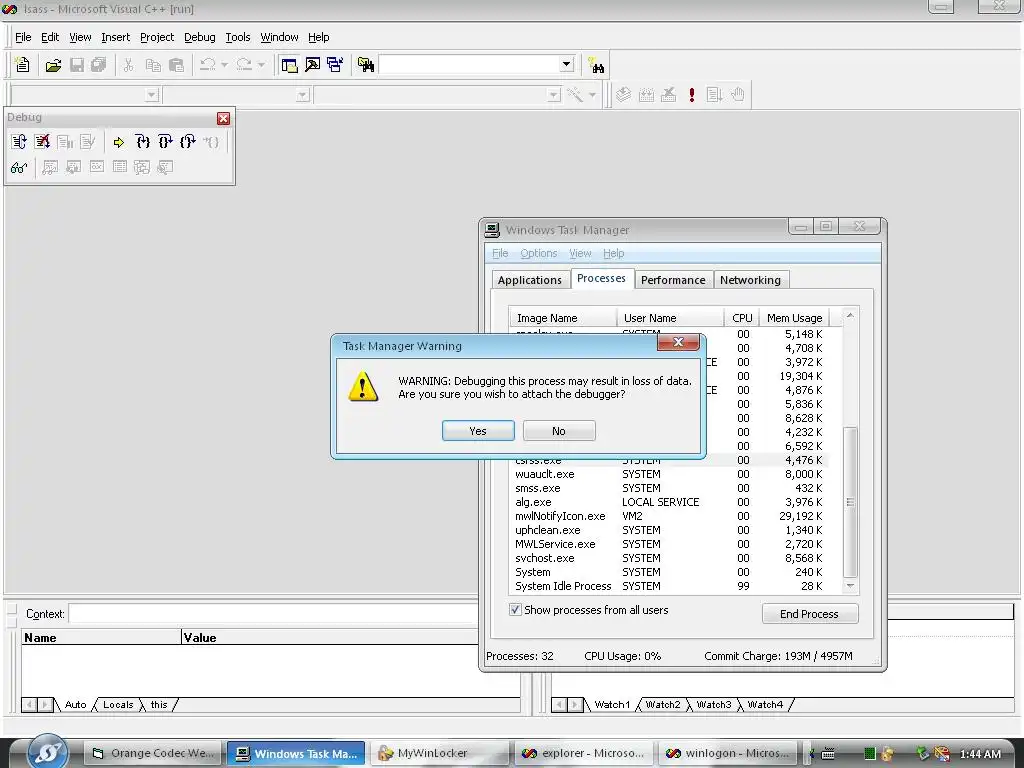Click the red exclamation Execute icon
This screenshot has height=768, width=1024.
click(692, 95)
